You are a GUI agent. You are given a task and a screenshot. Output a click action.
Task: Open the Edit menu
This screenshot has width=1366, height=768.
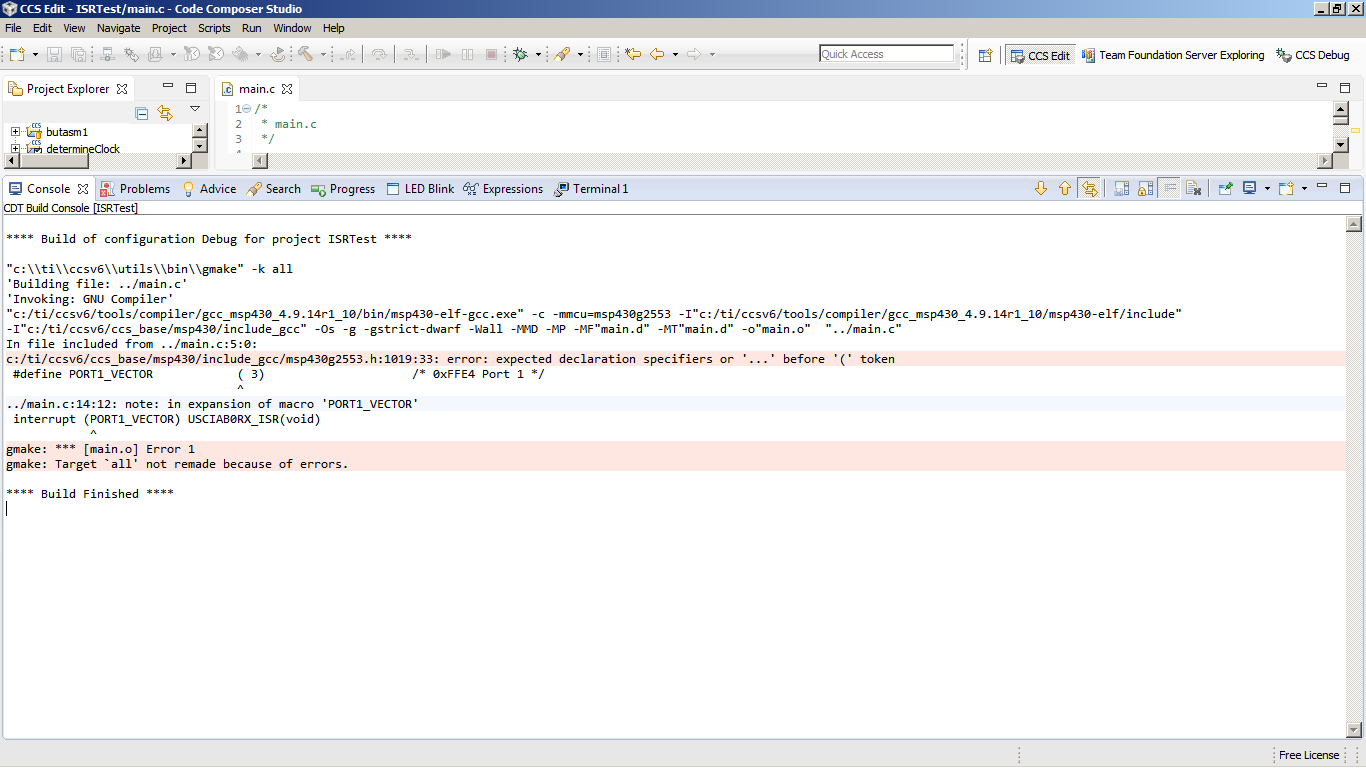point(42,28)
